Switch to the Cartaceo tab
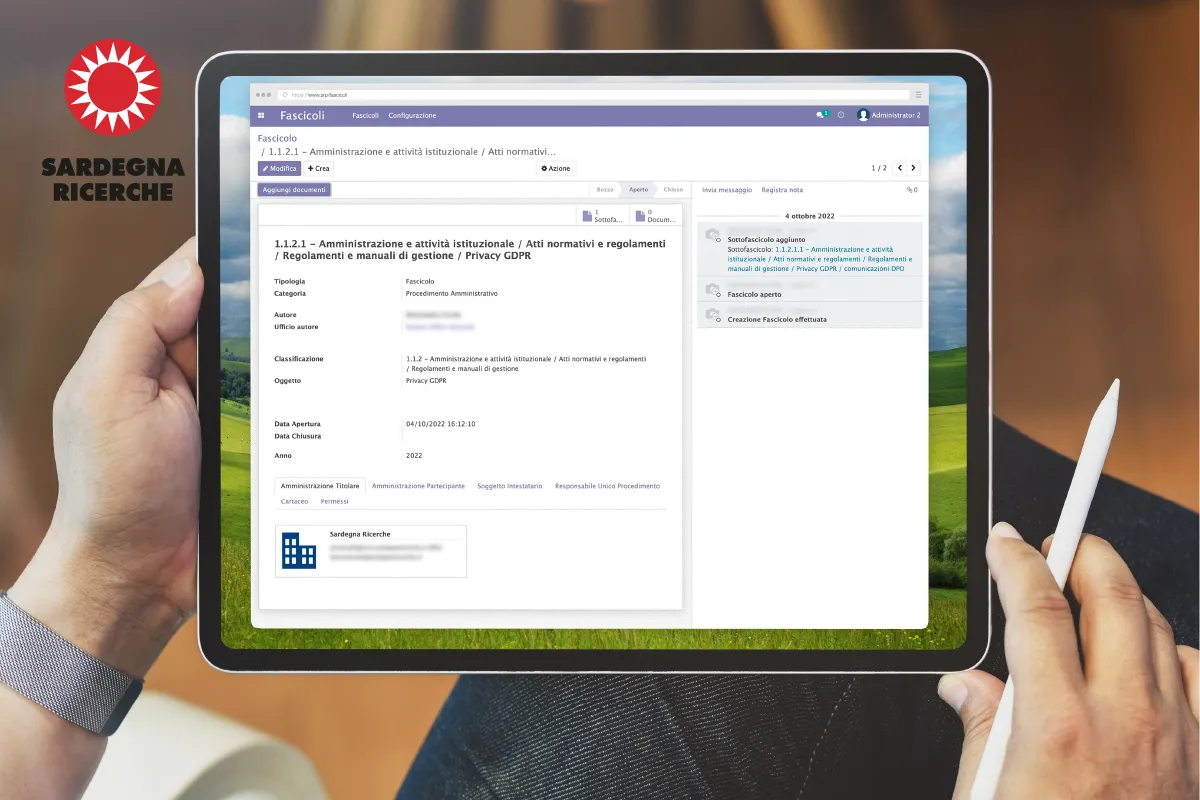This screenshot has width=1200, height=800. (x=294, y=501)
